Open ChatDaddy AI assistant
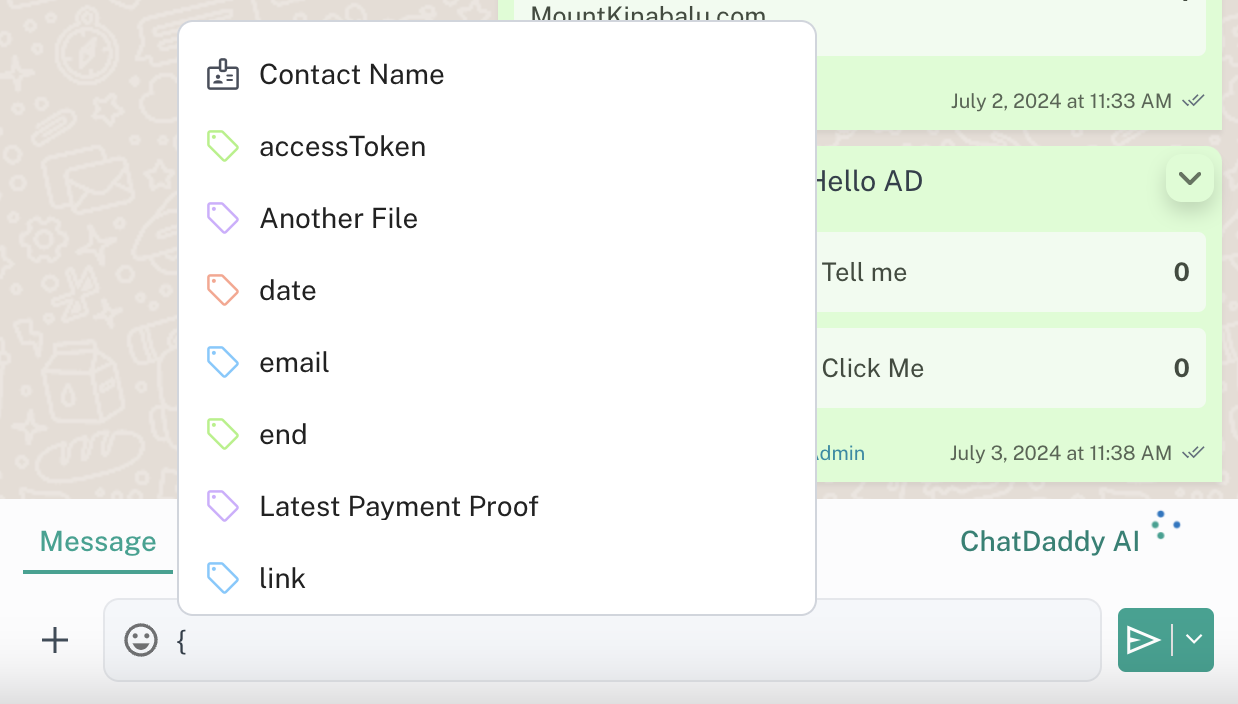1238x704 pixels. (1050, 541)
